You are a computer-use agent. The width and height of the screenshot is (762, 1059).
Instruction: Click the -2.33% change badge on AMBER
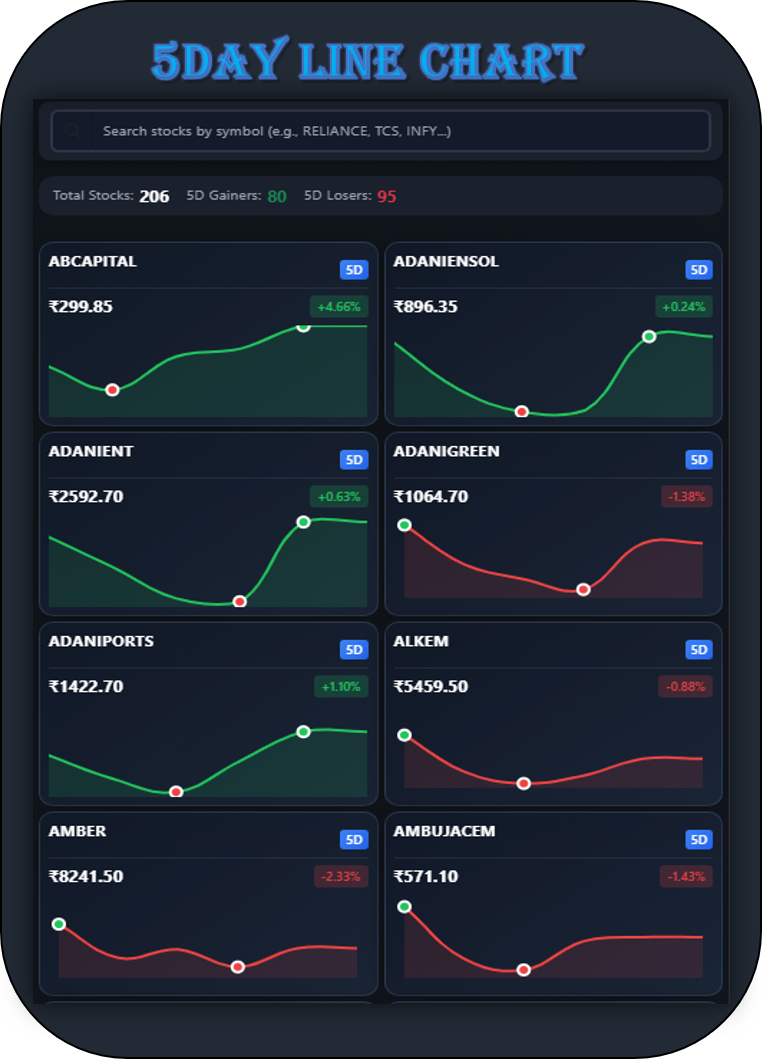(x=341, y=877)
